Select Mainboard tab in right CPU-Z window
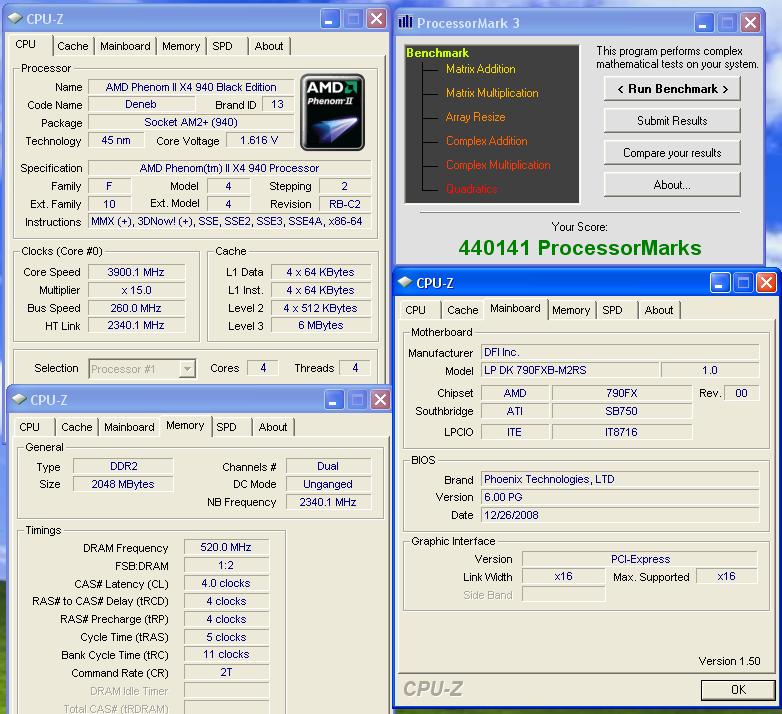Image resolution: width=782 pixels, height=714 pixels. pos(515,308)
